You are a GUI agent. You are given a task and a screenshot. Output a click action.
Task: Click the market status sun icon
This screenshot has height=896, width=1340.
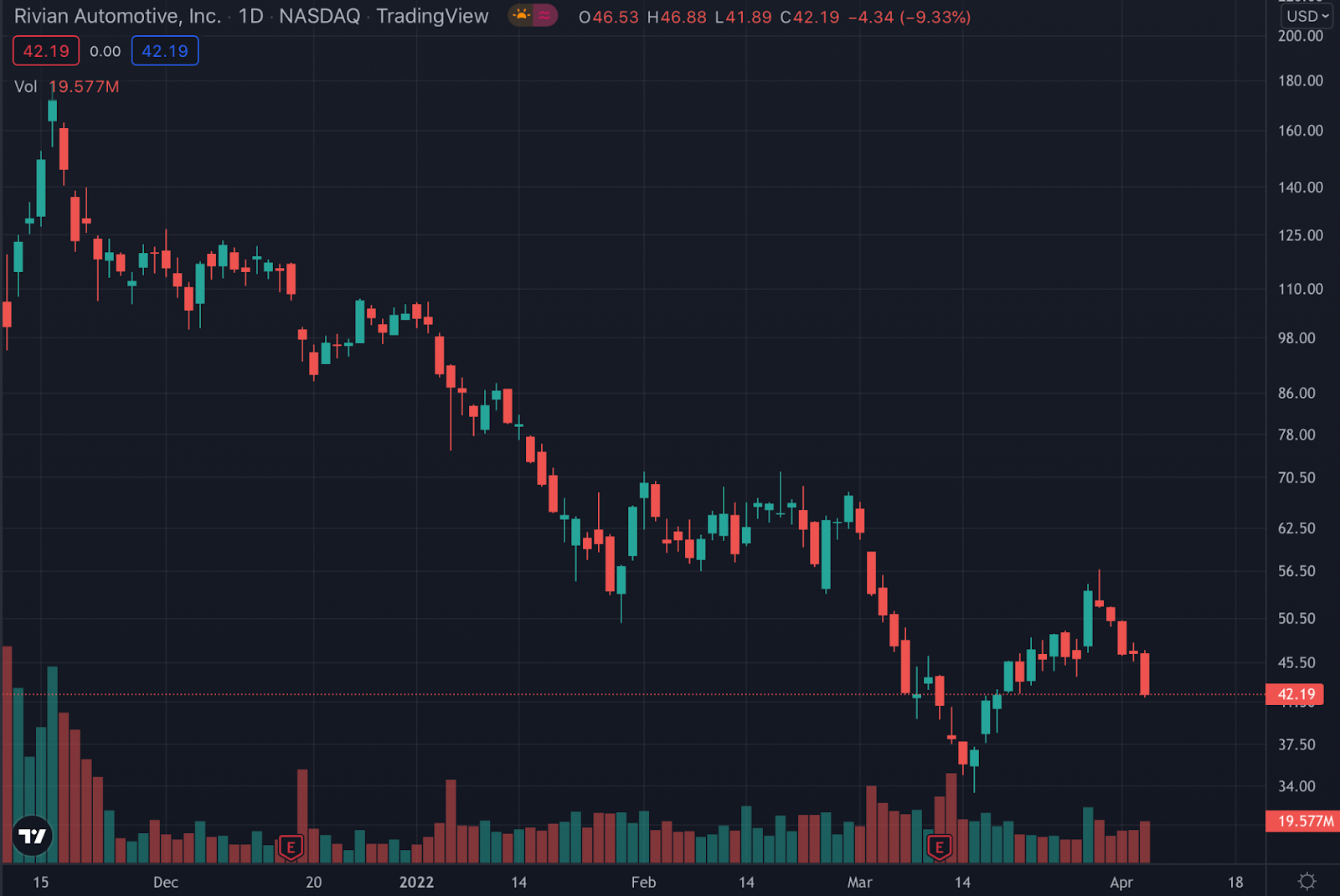522,15
